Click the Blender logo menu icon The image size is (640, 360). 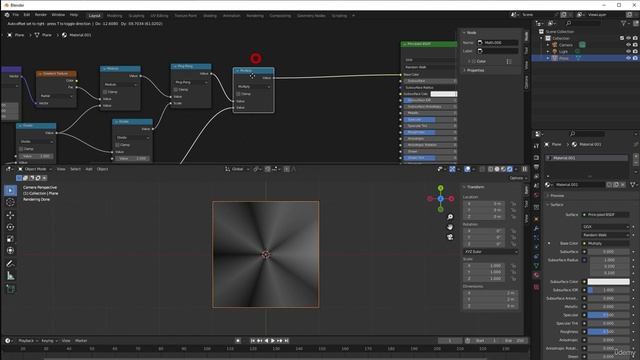[x=7, y=15]
